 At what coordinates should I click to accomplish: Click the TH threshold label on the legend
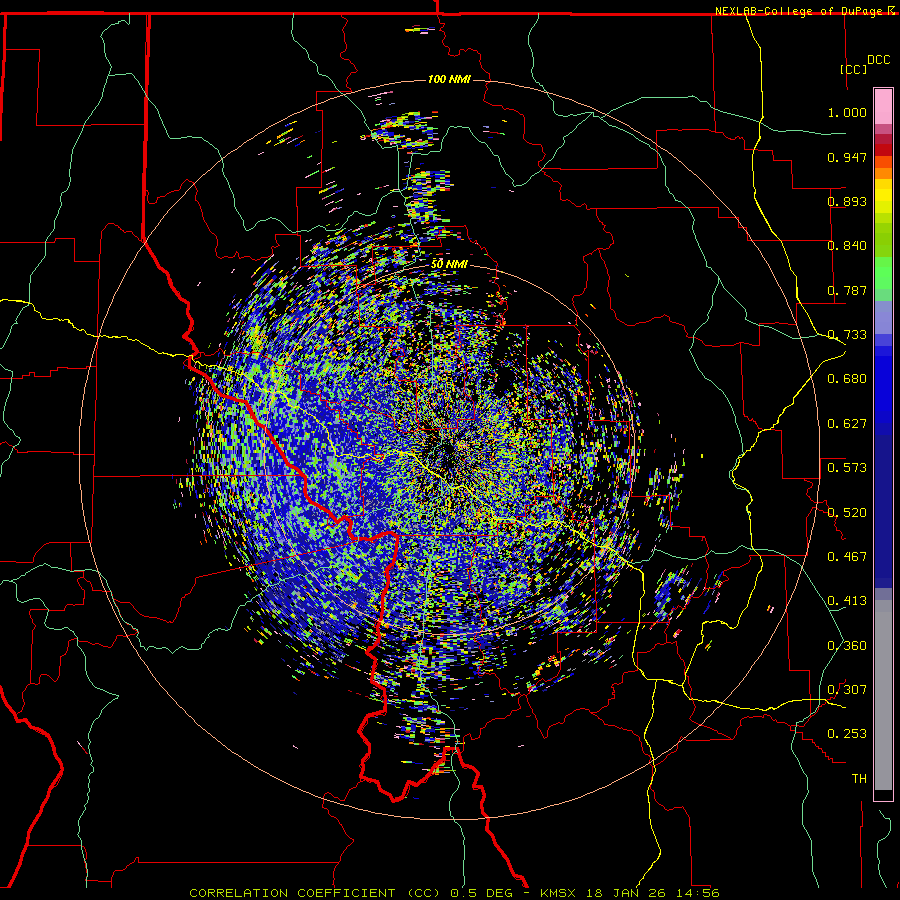(859, 779)
